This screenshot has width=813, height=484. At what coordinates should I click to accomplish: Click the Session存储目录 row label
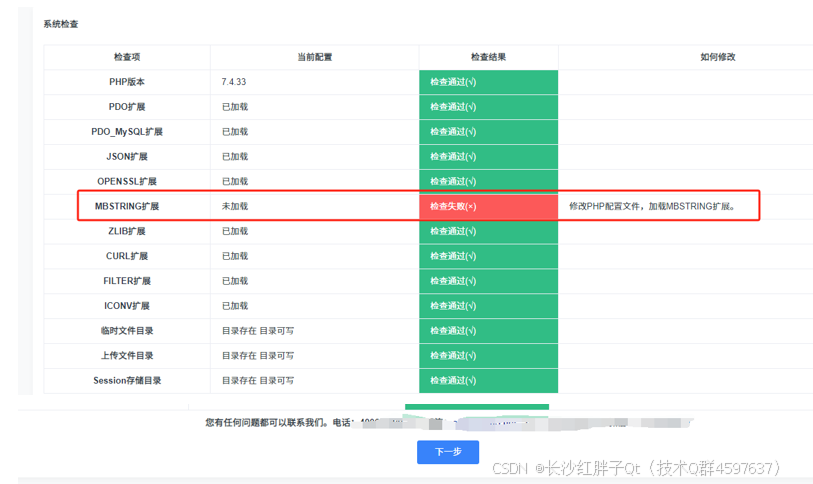[x=127, y=380]
